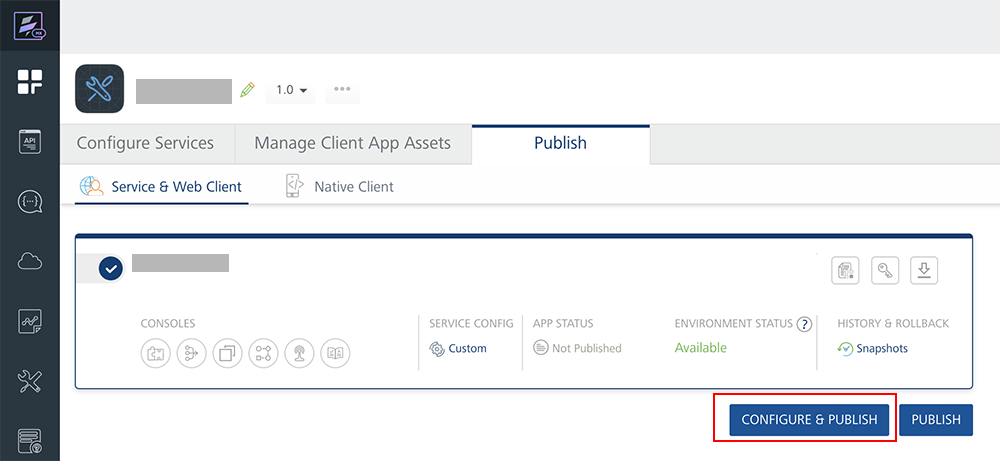Switch to Manage Client App Assets tab

click(x=353, y=143)
